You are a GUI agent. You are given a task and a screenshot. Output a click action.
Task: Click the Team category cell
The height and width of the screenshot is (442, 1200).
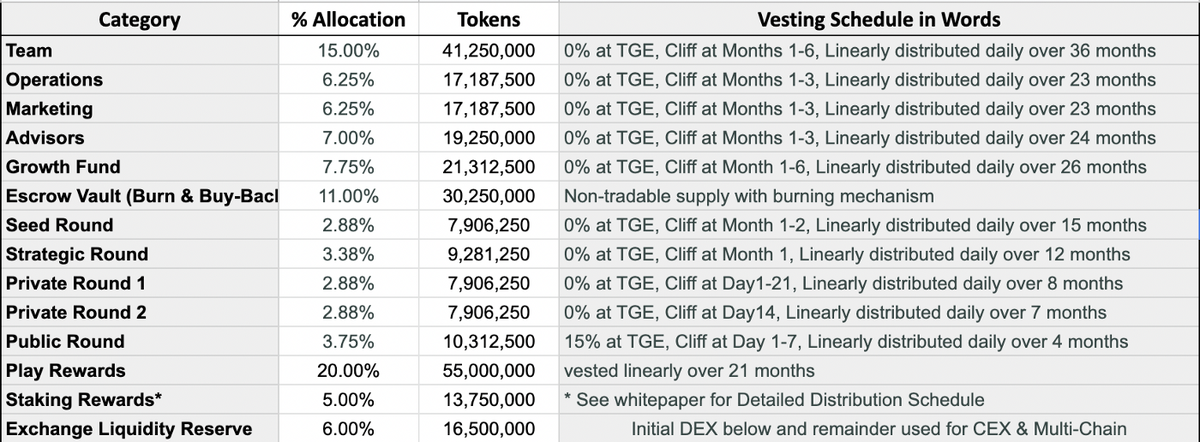coord(29,50)
